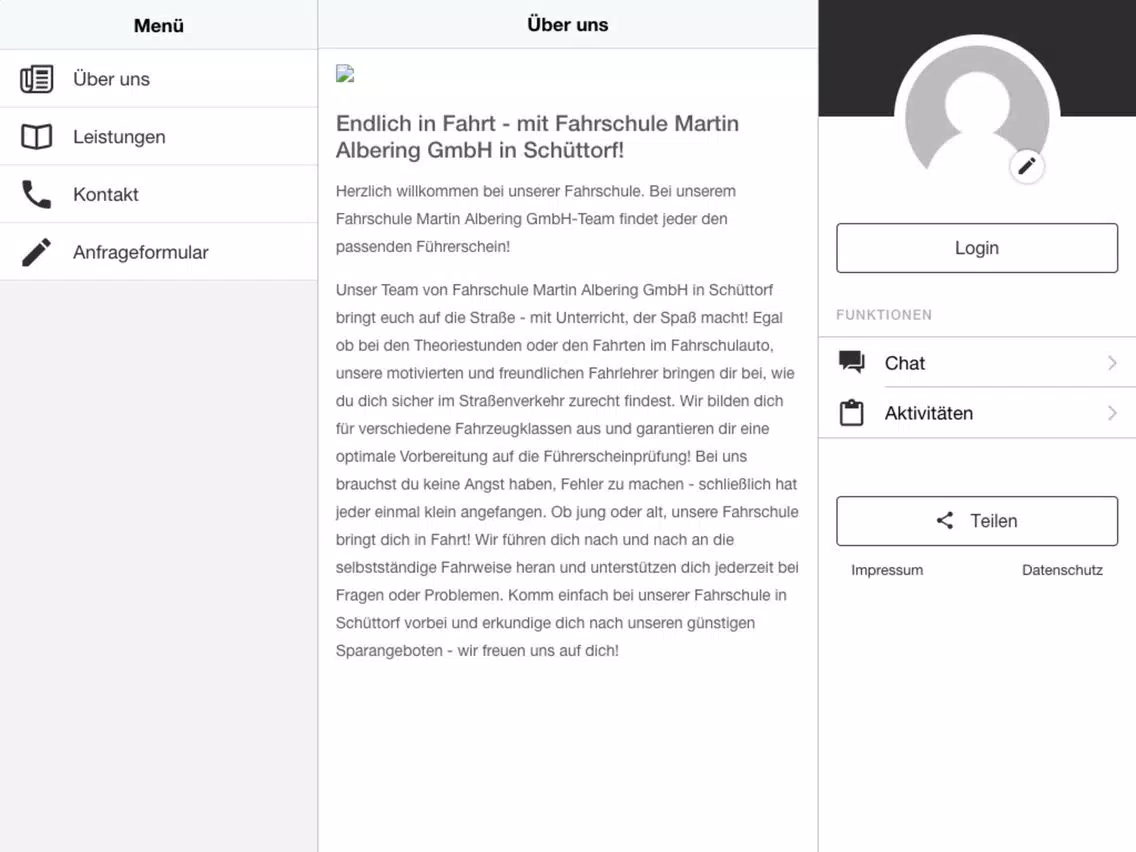Expand the Chat row chevron
The height and width of the screenshot is (852, 1136).
point(1112,362)
